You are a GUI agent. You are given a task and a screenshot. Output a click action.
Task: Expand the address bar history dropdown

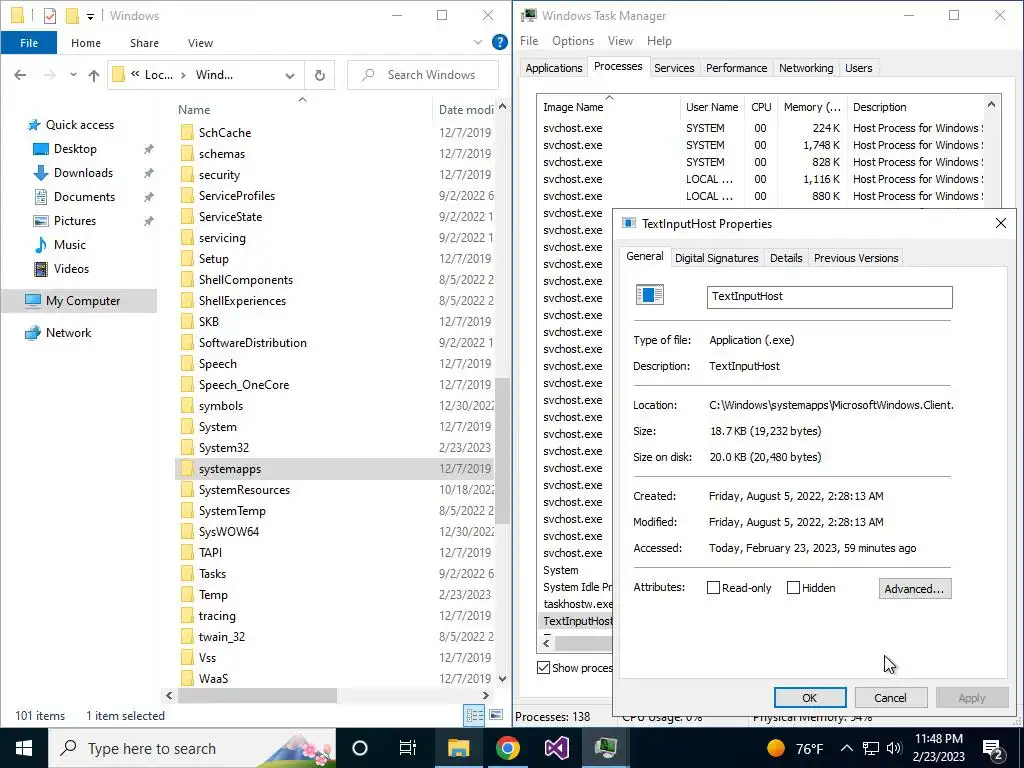[x=290, y=75]
